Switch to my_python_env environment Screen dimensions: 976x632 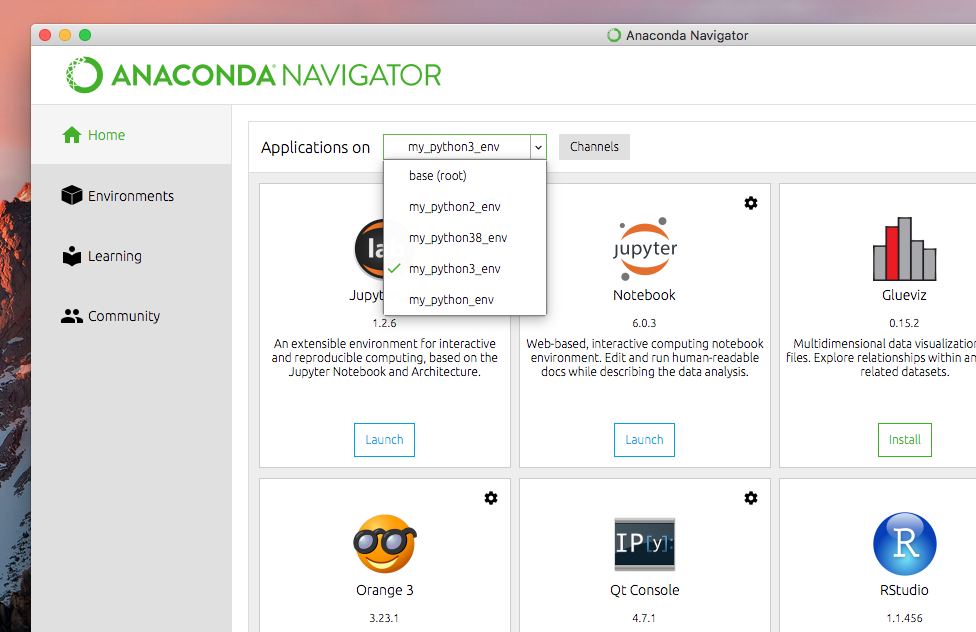[451, 300]
